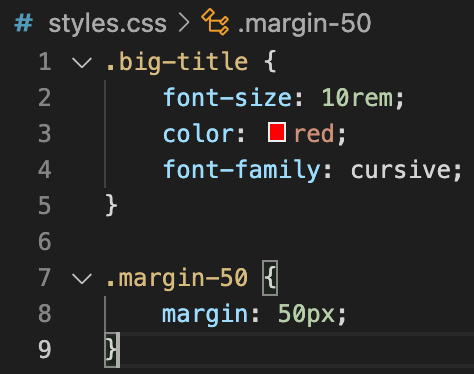Click the breadcrumb chevron separator after styles.css
Screen dimensions: 474x374
pos(184,23)
